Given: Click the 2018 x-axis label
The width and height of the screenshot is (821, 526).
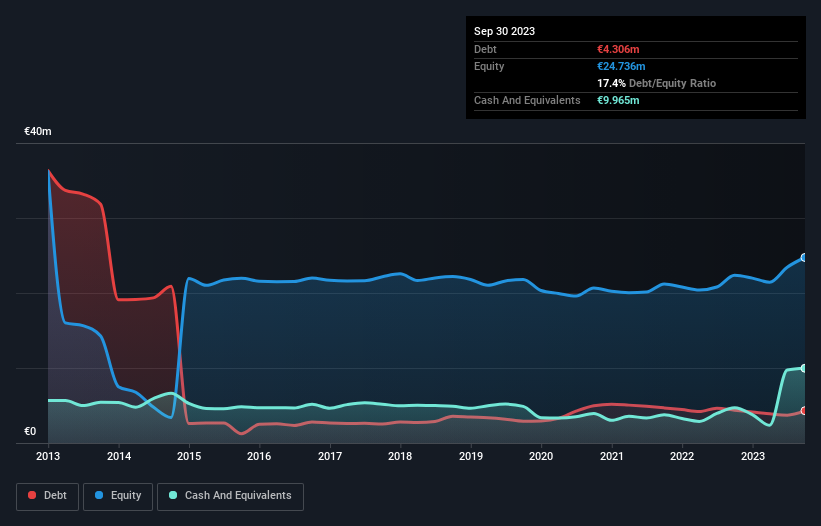Looking at the screenshot, I should (x=400, y=456).
